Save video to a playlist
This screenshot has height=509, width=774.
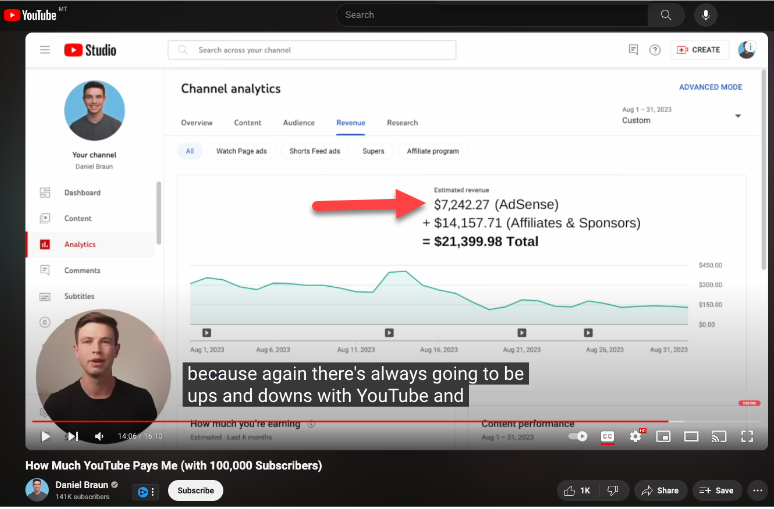pos(717,491)
